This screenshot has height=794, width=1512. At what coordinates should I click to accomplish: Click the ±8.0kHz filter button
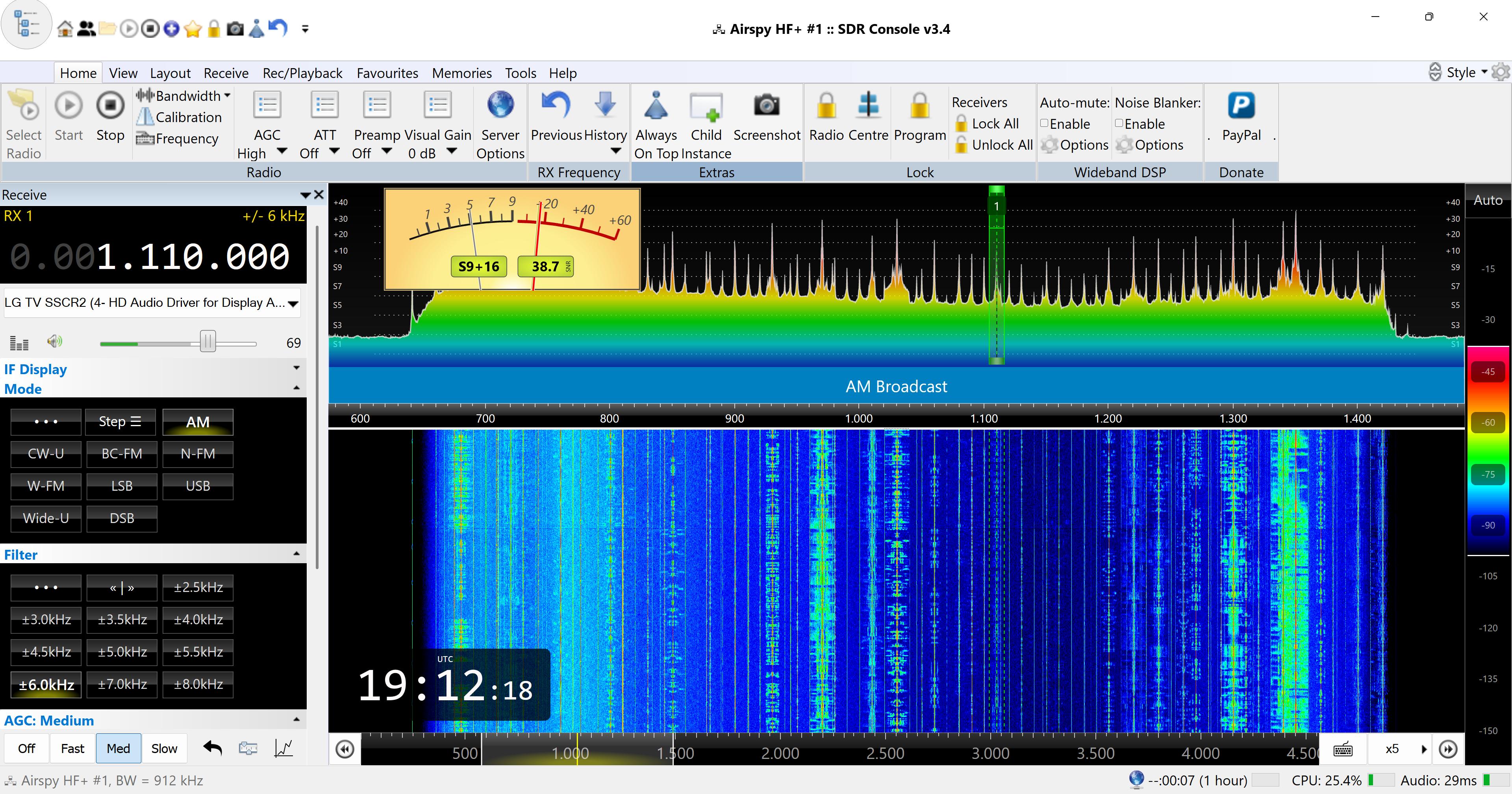point(198,685)
